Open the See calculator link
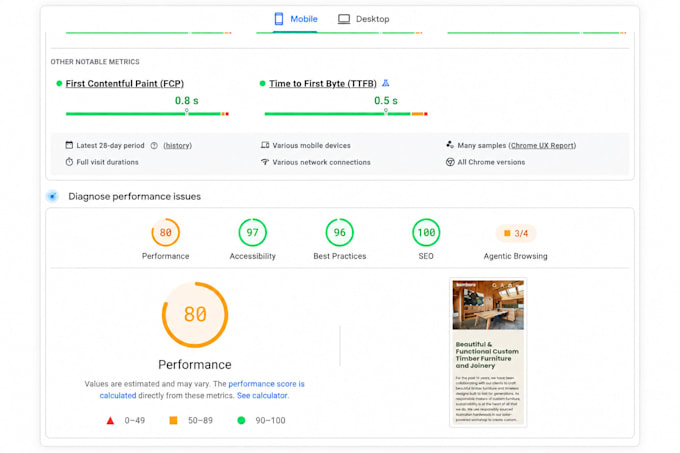Image resolution: width=680 pixels, height=453 pixels. pyautogui.click(x=262, y=395)
